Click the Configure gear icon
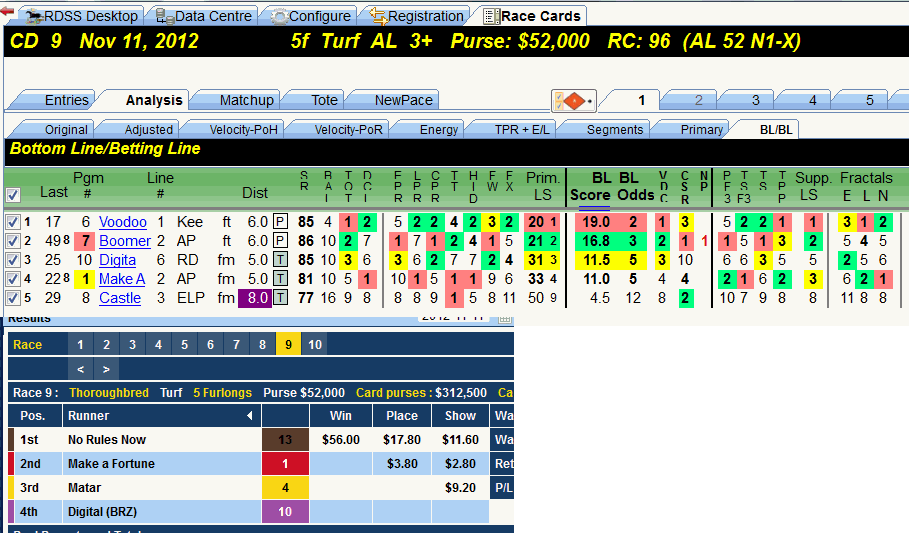Image resolution: width=909 pixels, height=549 pixels. [279, 17]
